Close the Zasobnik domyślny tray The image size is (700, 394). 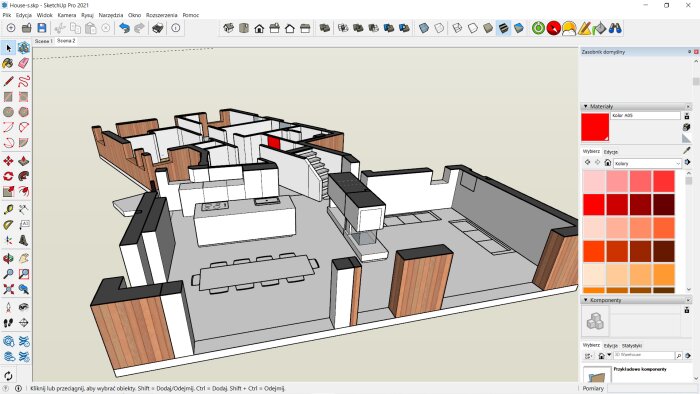click(x=696, y=52)
